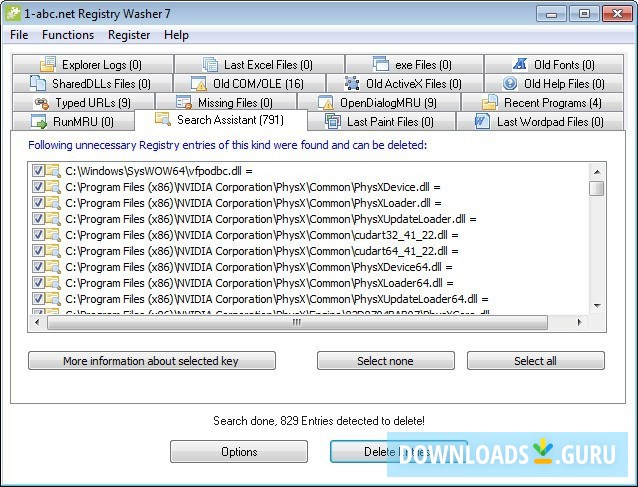Click the OpenDialogMRU warning icon
Viewport: 638px width, 487px height.
click(x=326, y=103)
